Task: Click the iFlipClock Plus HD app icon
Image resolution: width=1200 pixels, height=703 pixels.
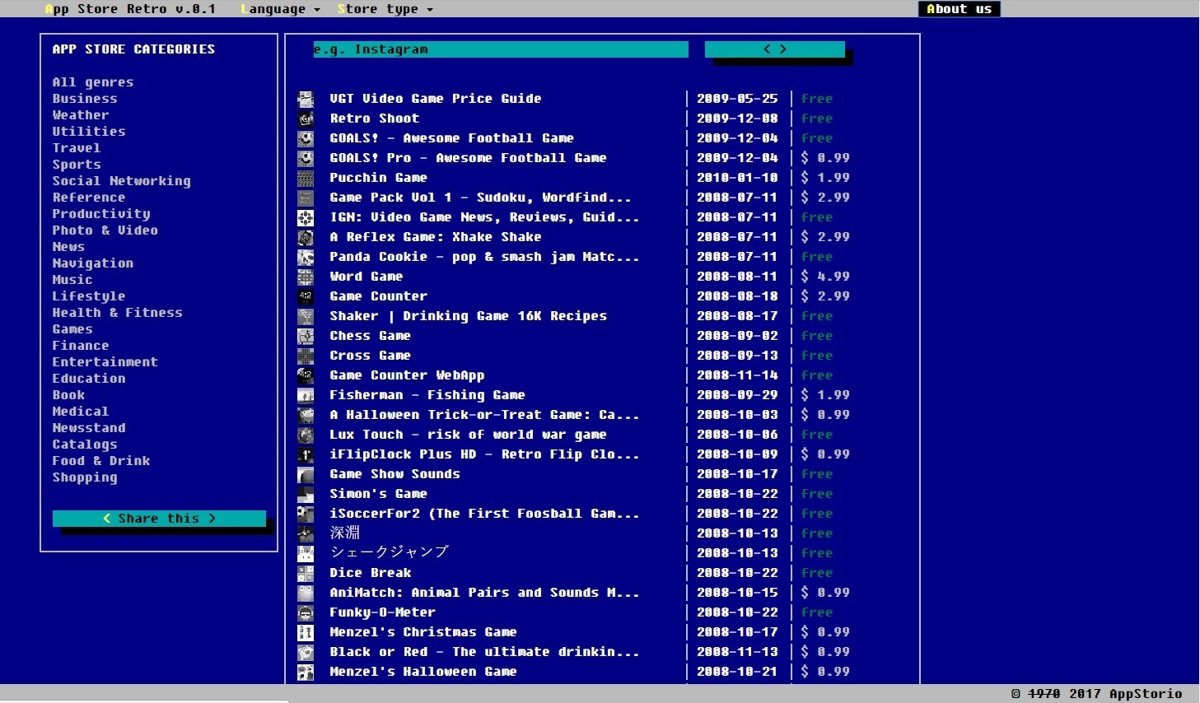Action: [x=306, y=455]
